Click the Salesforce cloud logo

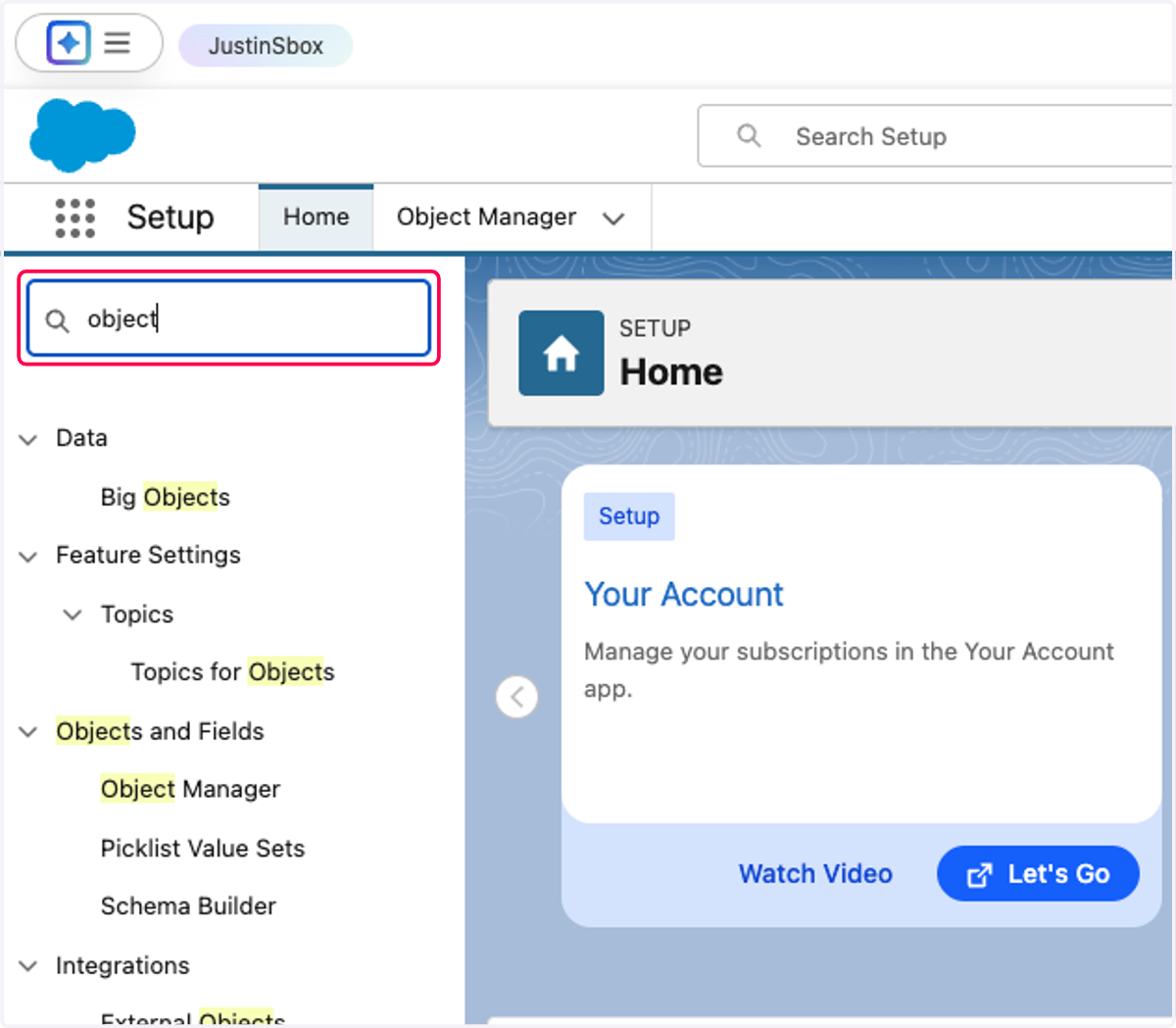(82, 134)
